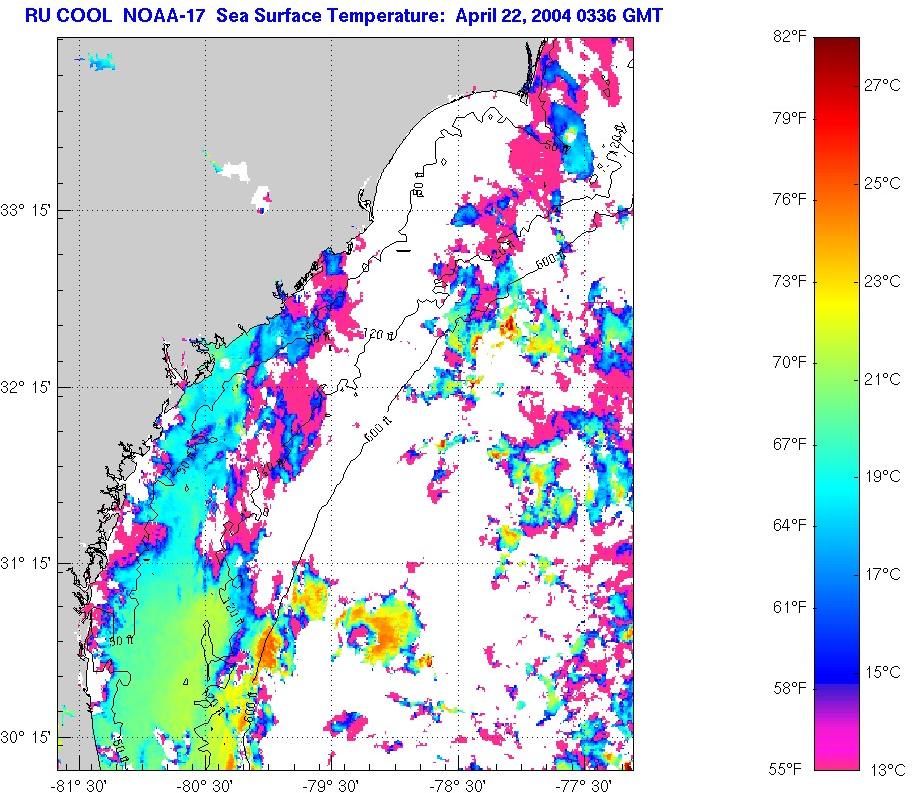Click the 58°F label on the color scale
The height and width of the screenshot is (793, 912).
(x=789, y=688)
